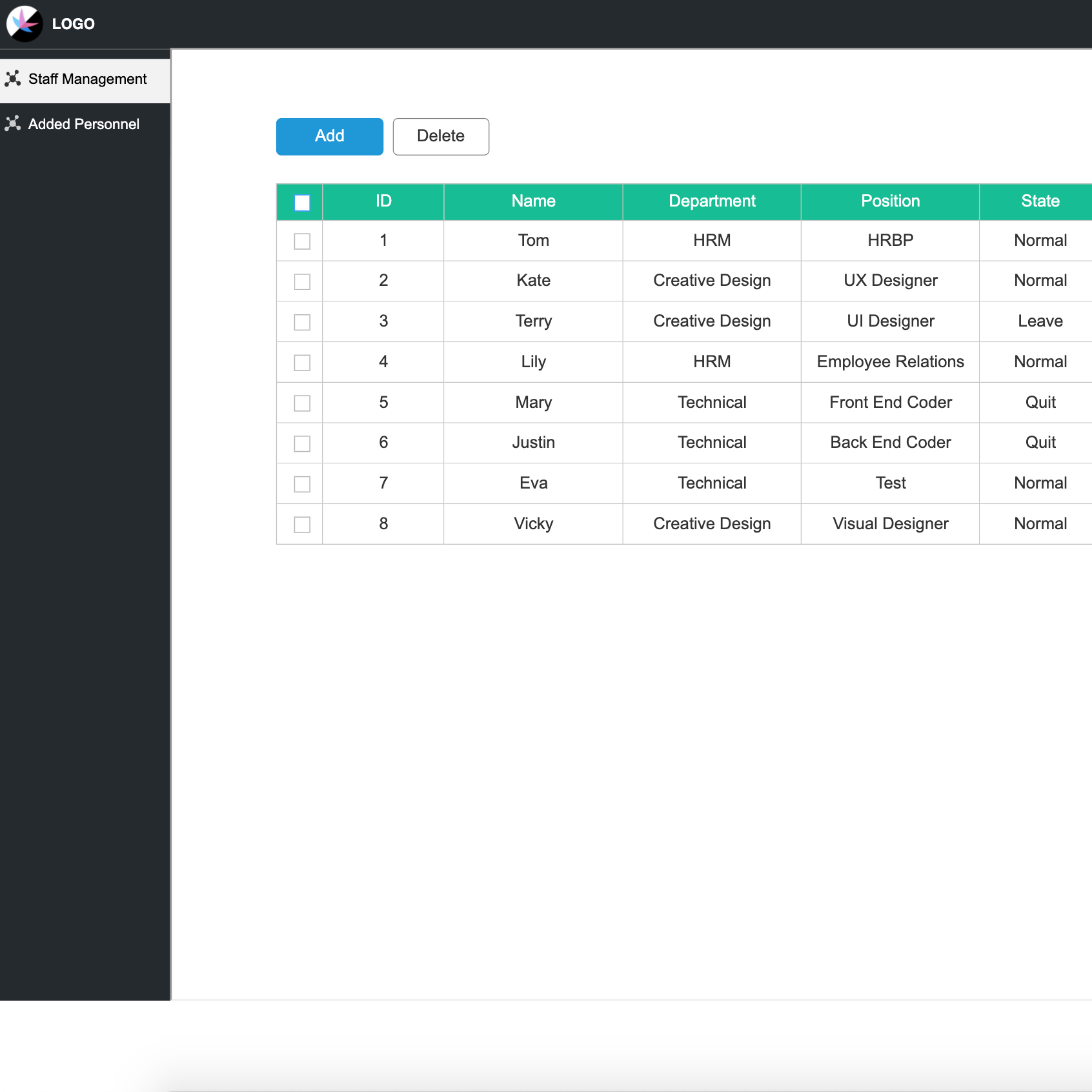Tick the checkbox next to Terry
This screenshot has width=1092, height=1092.
(x=302, y=322)
